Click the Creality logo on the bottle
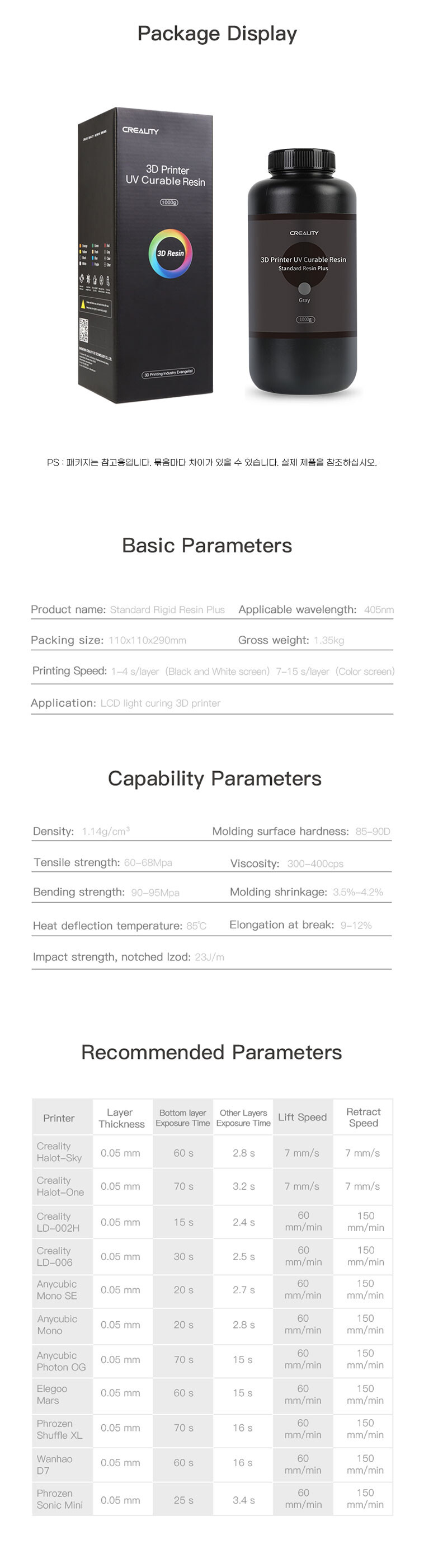Screen dimensions: 424x1568 [304, 233]
